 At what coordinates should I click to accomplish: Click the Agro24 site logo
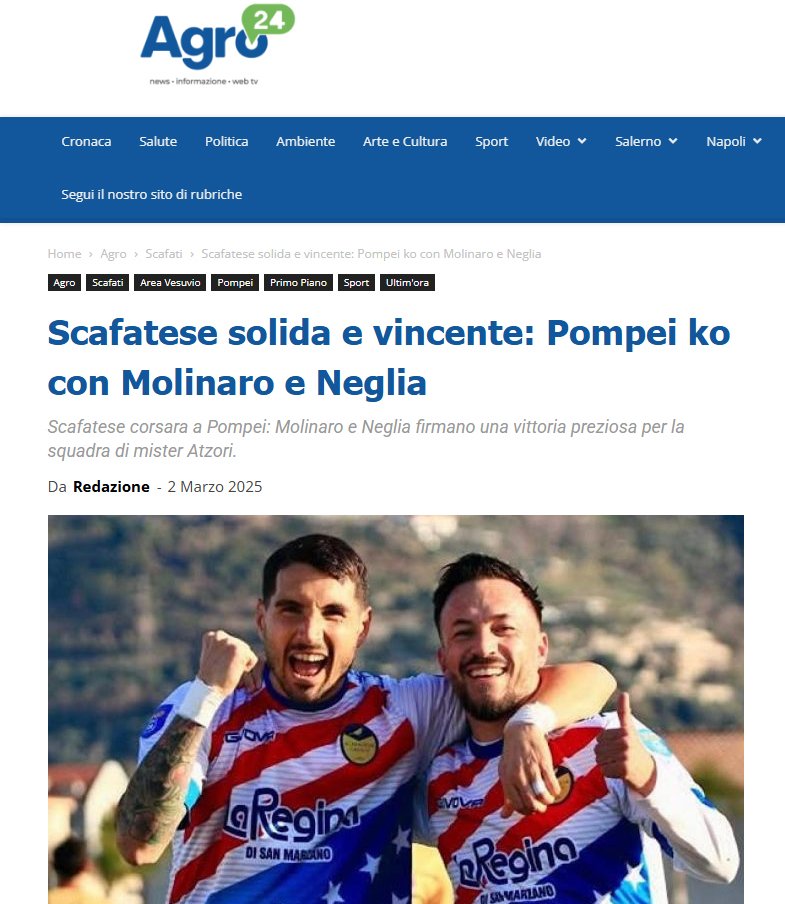217,45
